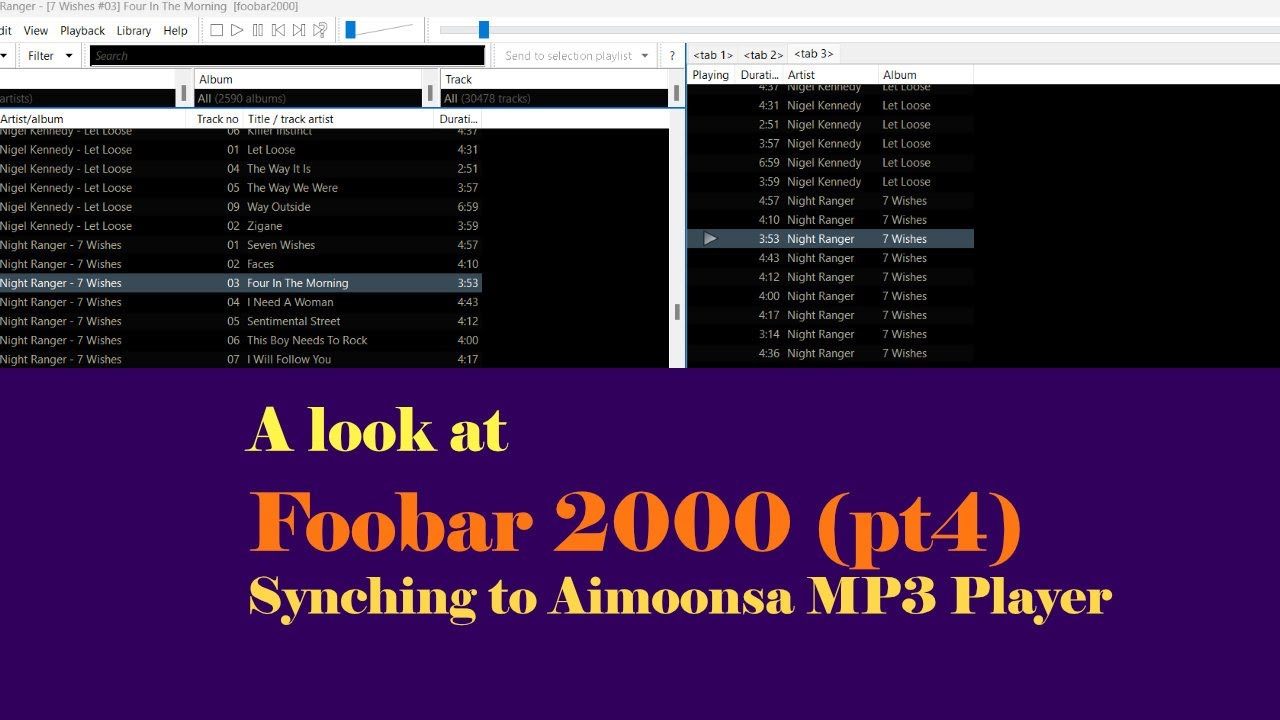Open Send to selection playlist dropdown

pos(576,56)
